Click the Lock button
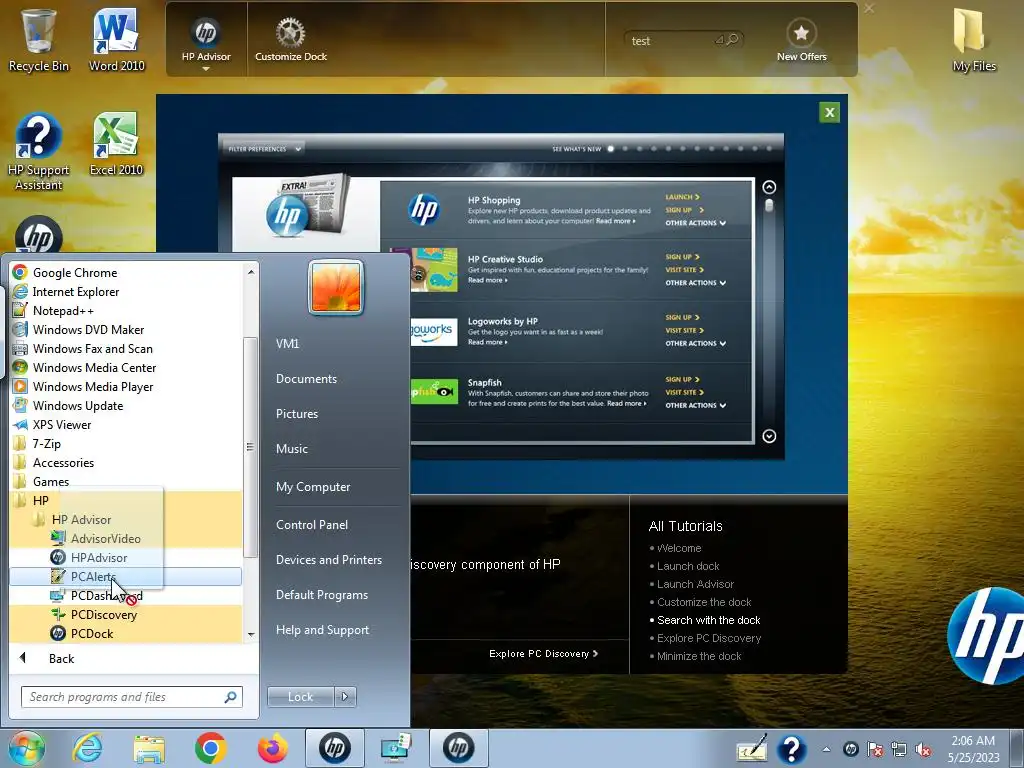This screenshot has width=1024, height=768. (x=300, y=697)
